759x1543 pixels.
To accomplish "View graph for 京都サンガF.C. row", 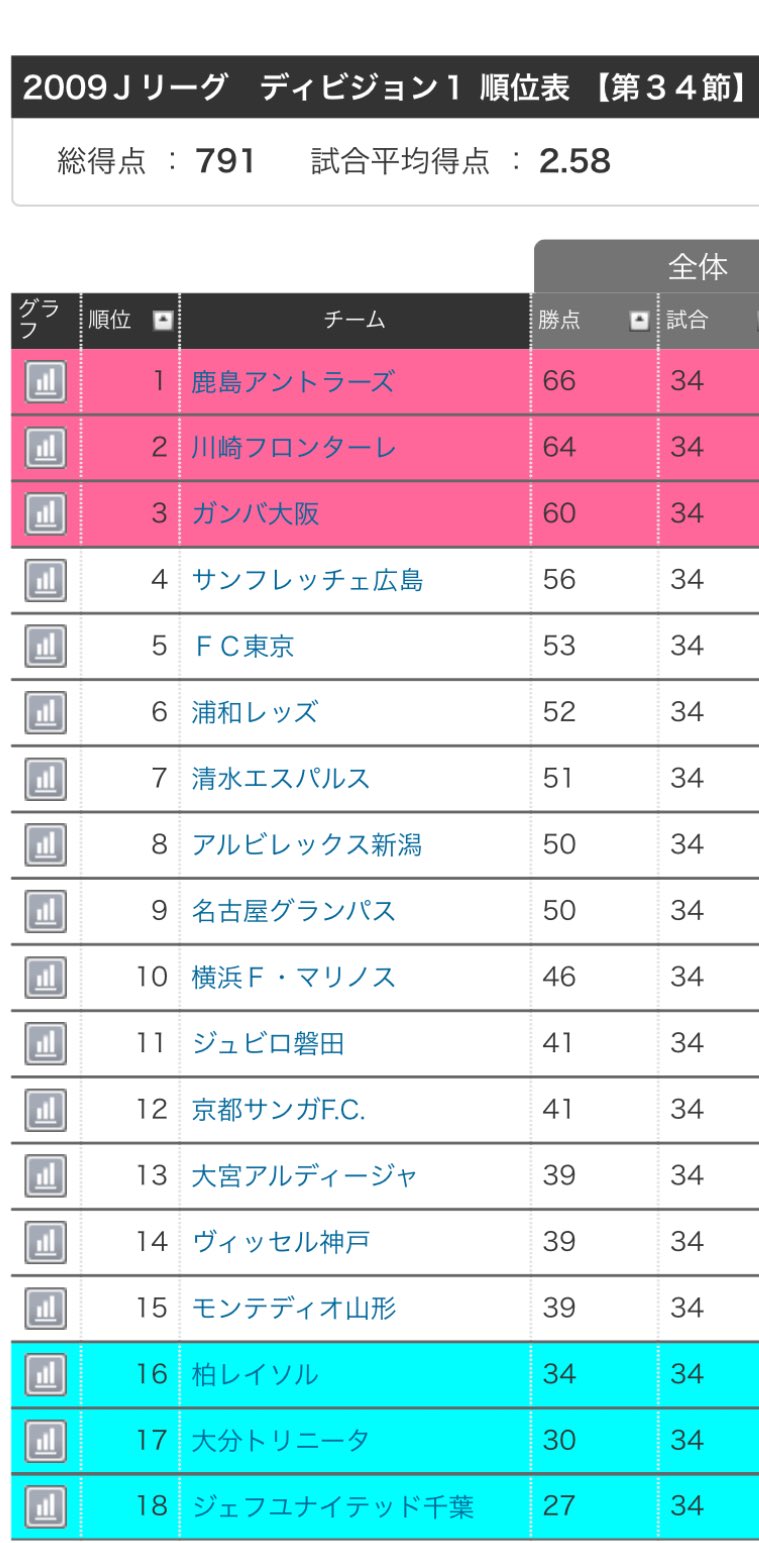I will (x=45, y=1109).
